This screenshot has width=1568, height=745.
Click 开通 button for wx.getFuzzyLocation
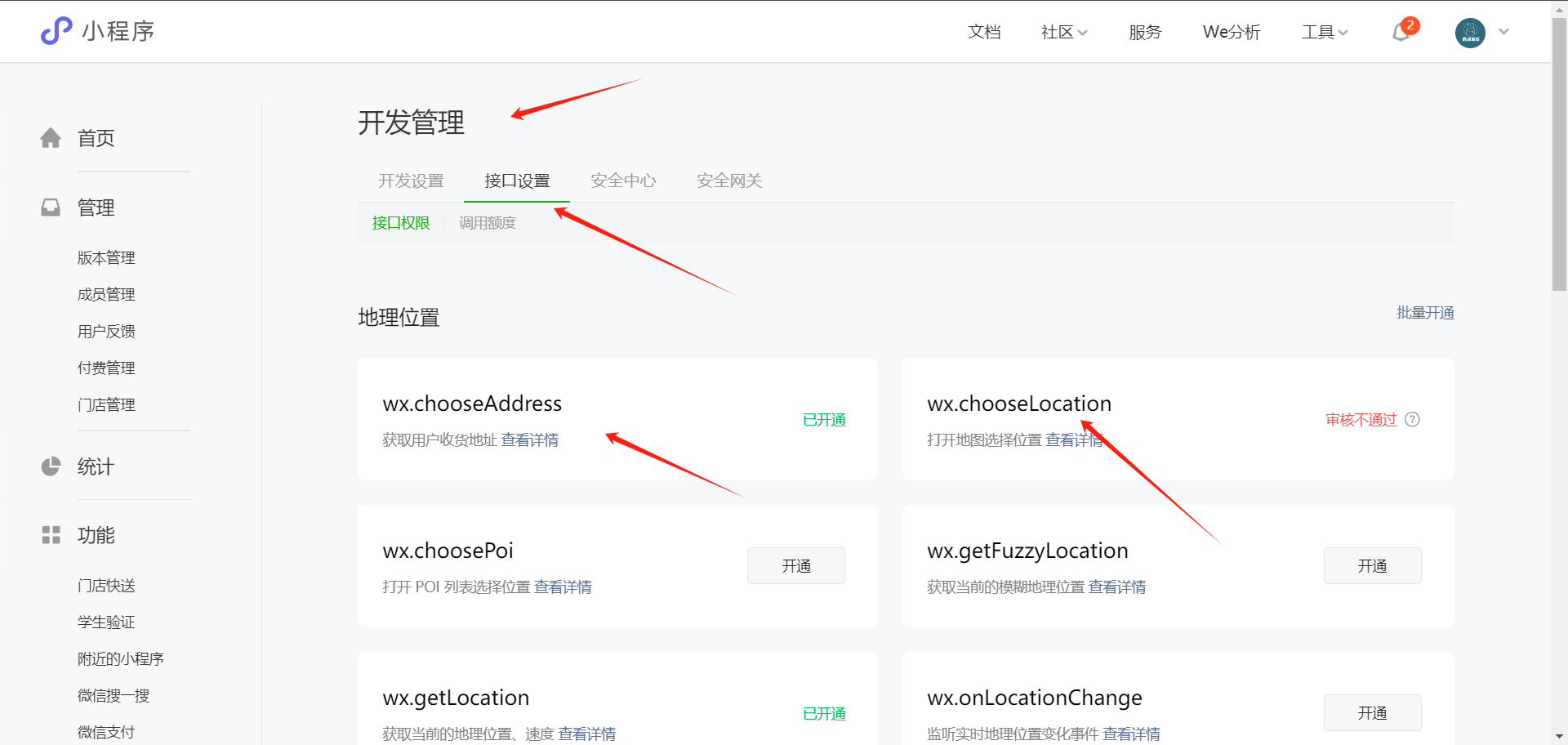(1372, 566)
